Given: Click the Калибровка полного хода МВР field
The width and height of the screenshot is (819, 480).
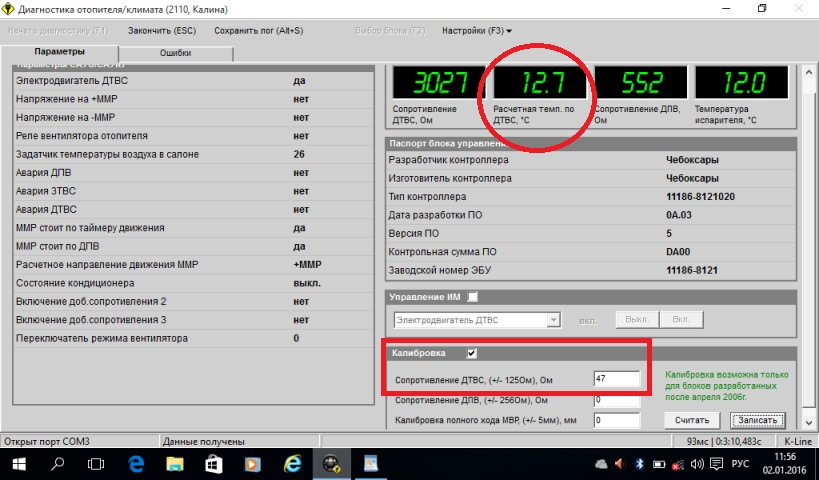Looking at the screenshot, I should pyautogui.click(x=616, y=420).
